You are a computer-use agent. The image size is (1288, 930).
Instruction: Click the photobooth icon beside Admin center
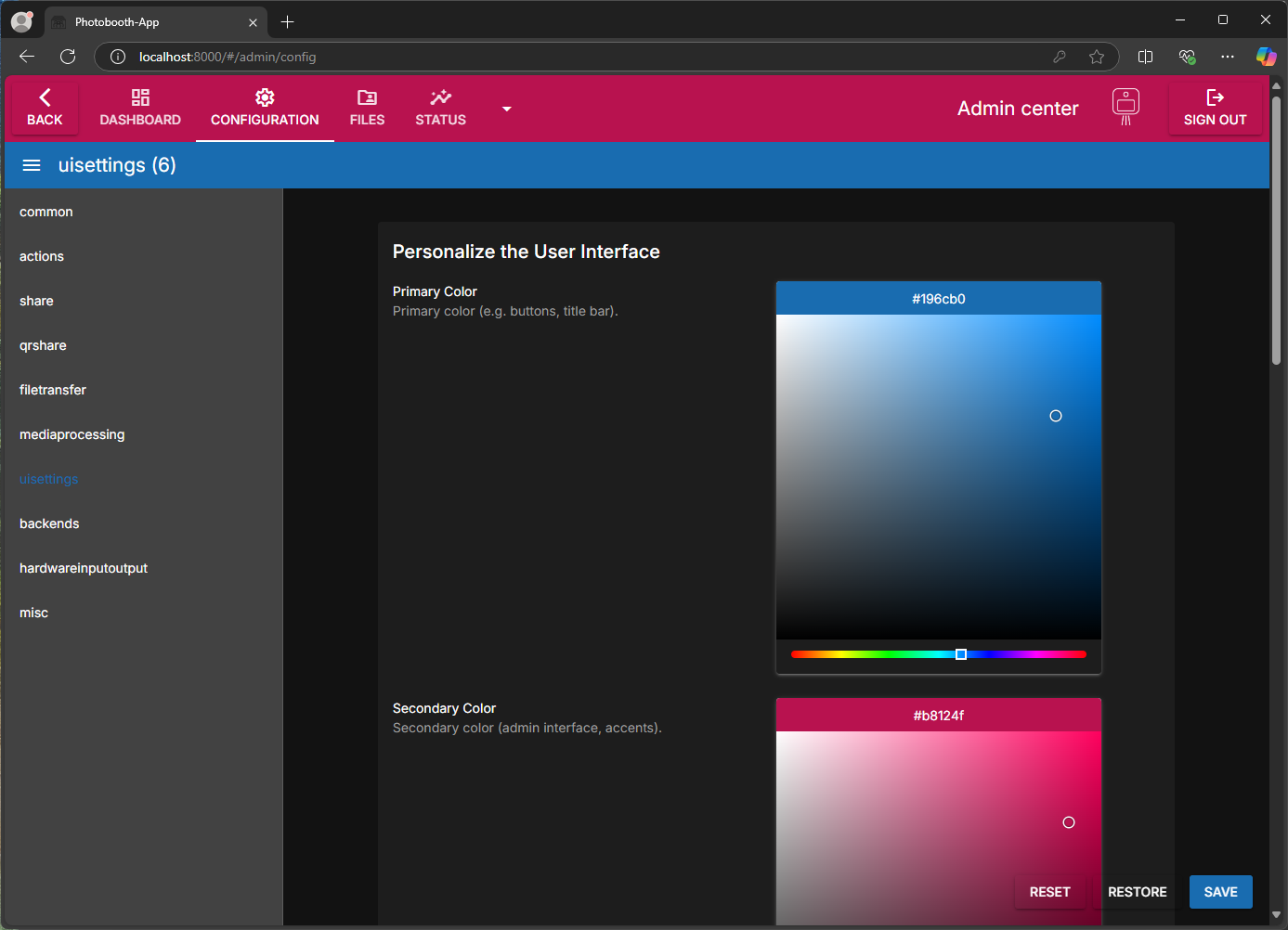tap(1125, 107)
